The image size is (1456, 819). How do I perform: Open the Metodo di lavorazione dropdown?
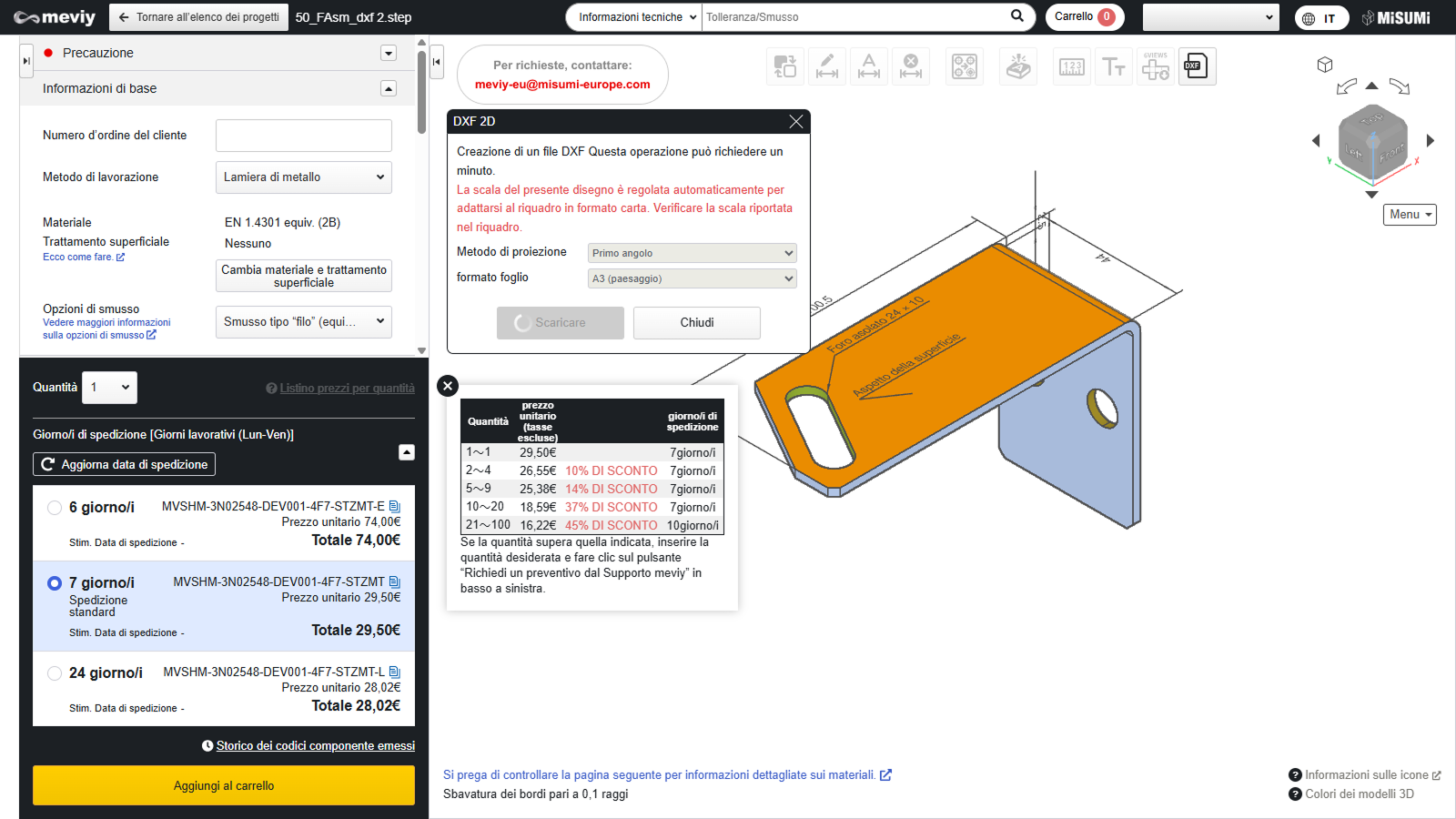coord(303,177)
